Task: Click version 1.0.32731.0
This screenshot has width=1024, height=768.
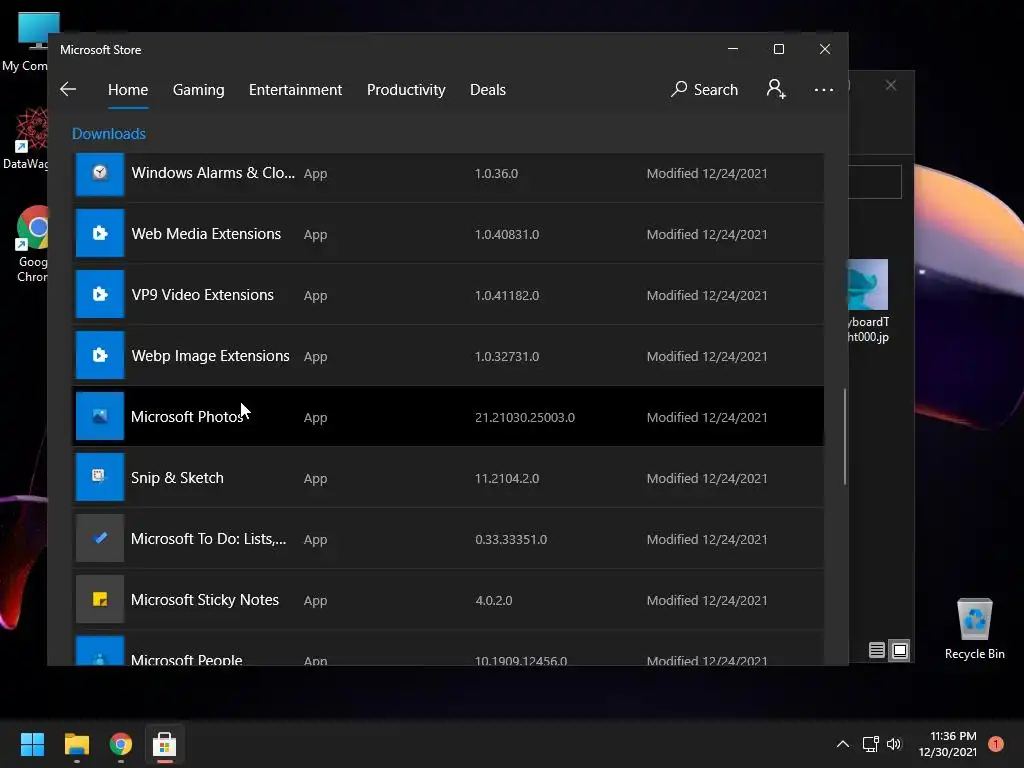Action: (507, 357)
